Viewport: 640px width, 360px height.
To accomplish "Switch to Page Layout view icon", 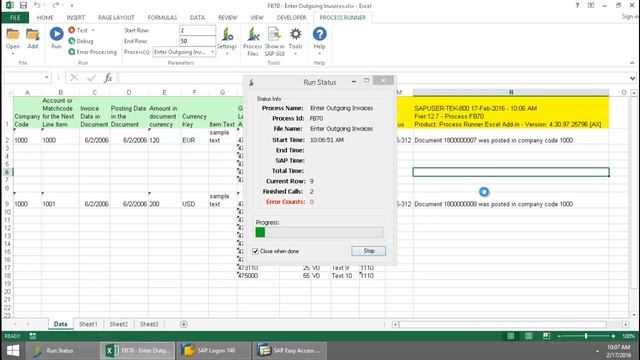I will [529, 336].
